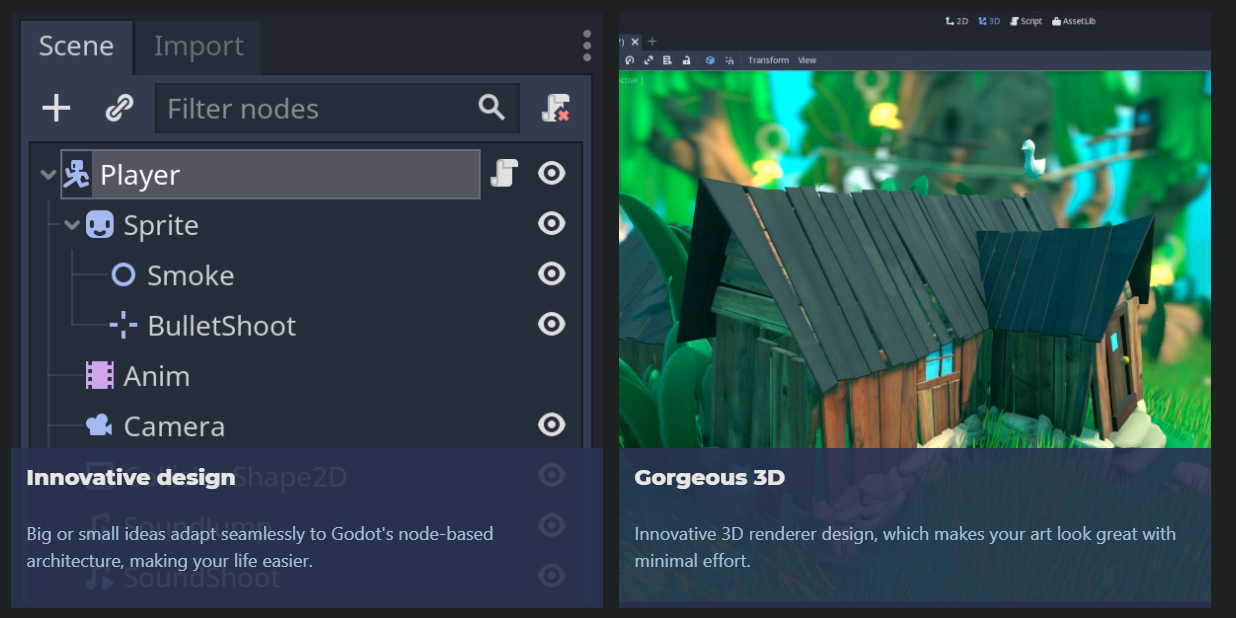Instance a child scene using the chain icon
Viewport: 1236px width, 618px height.
[x=119, y=108]
